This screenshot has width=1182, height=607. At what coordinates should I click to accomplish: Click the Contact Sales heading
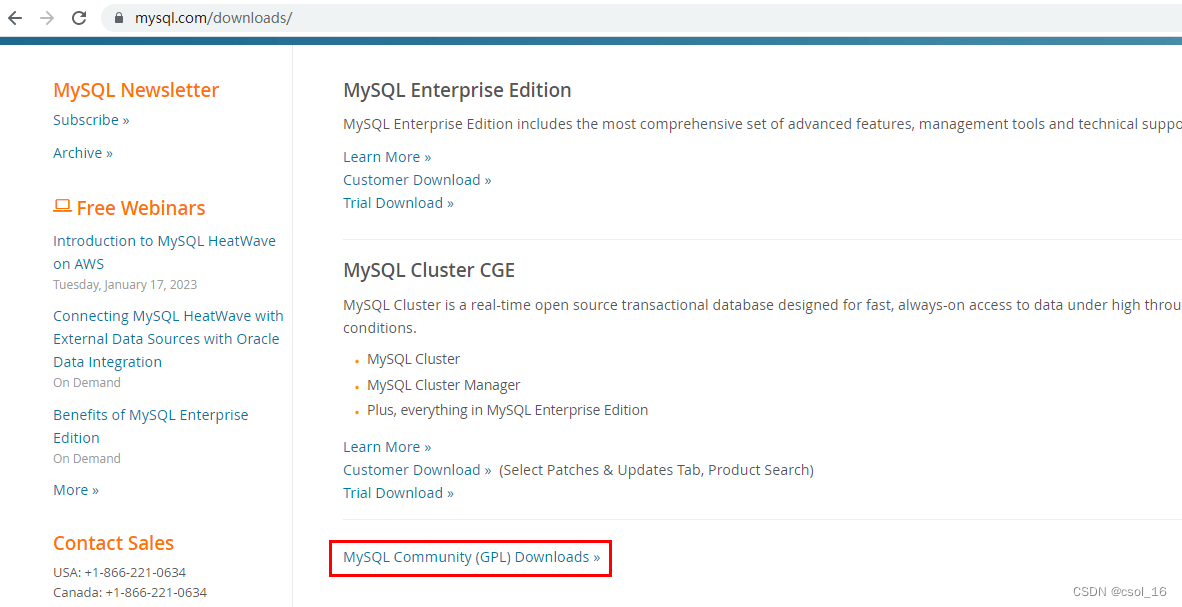click(113, 542)
